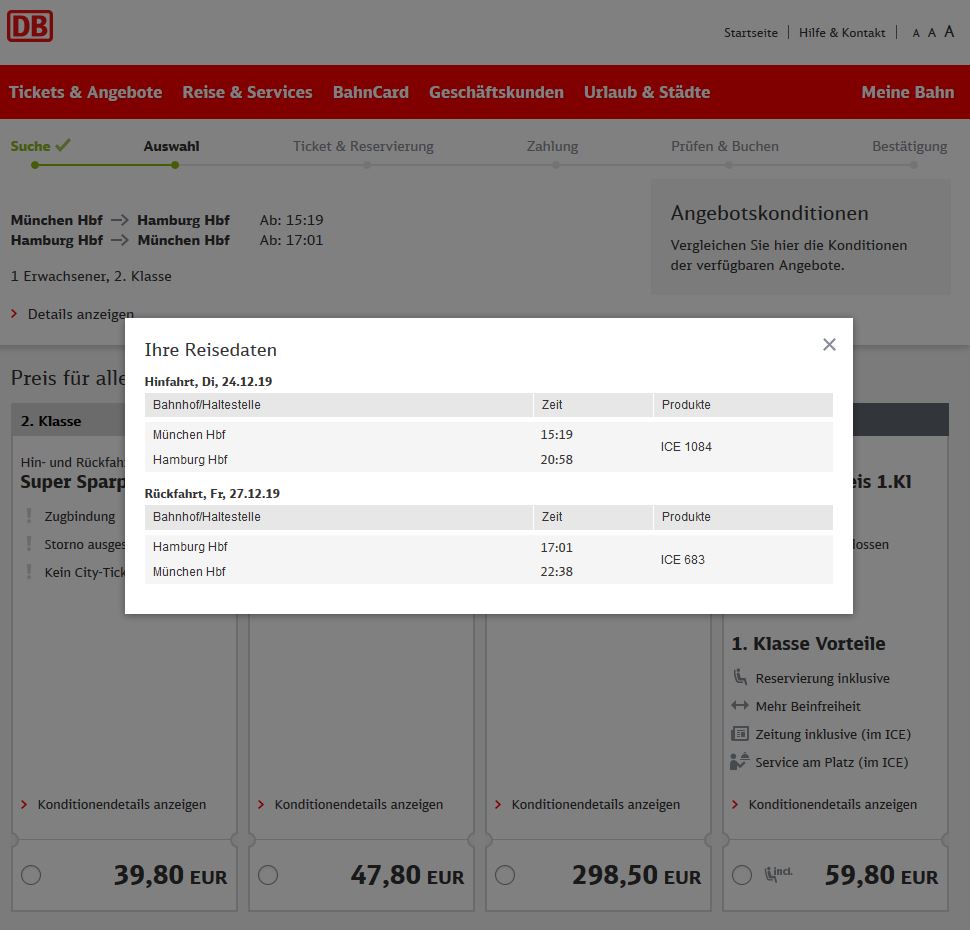Click Hinfahrt, Di, 24.12.19 heading
The height and width of the screenshot is (930, 970).
208,381
